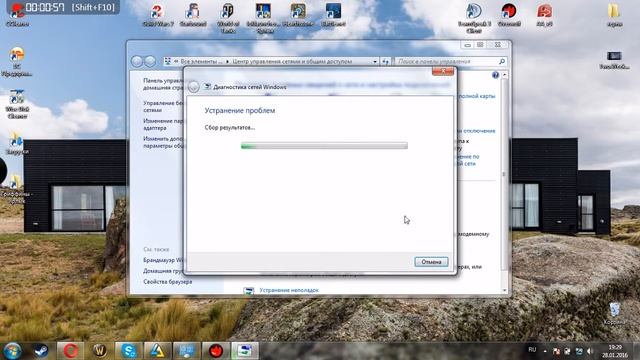
Task: Open Управление беспроводными сетями sidebar link
Action: (163, 107)
